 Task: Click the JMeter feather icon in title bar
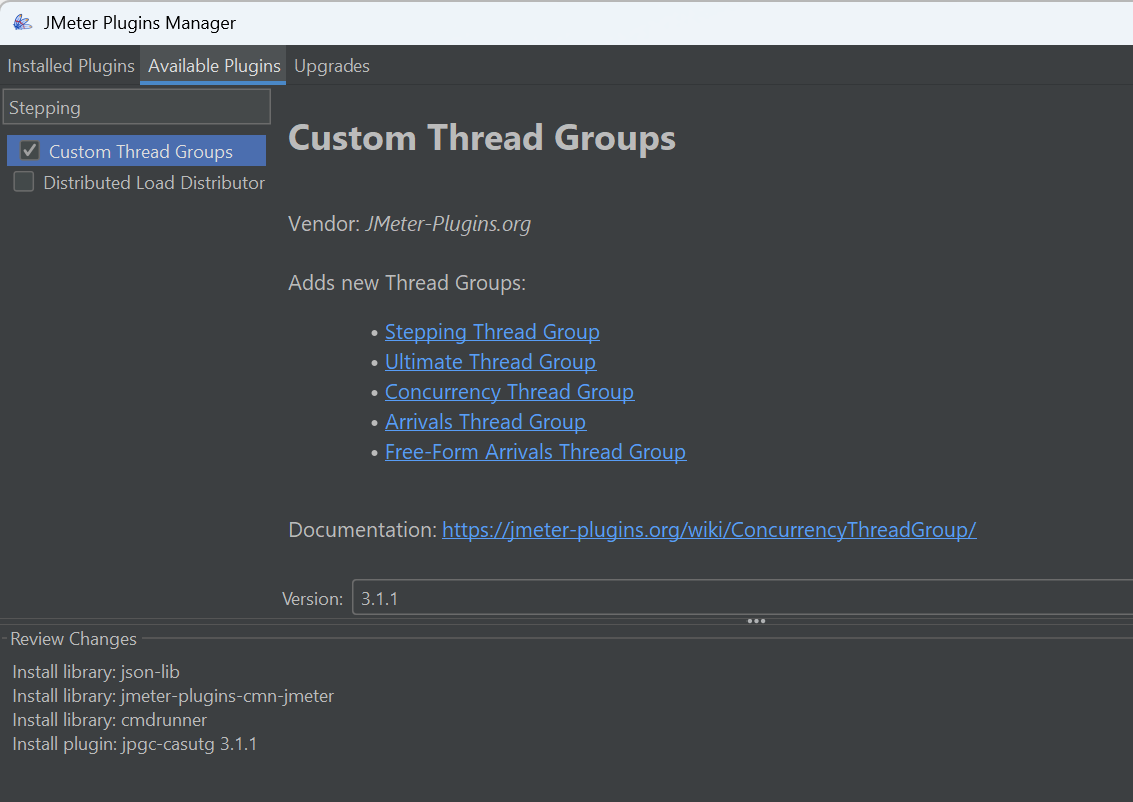click(22, 22)
